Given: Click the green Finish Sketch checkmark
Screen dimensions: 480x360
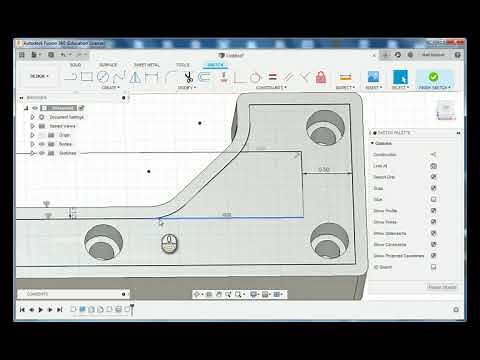Looking at the screenshot, I should coord(433,77).
